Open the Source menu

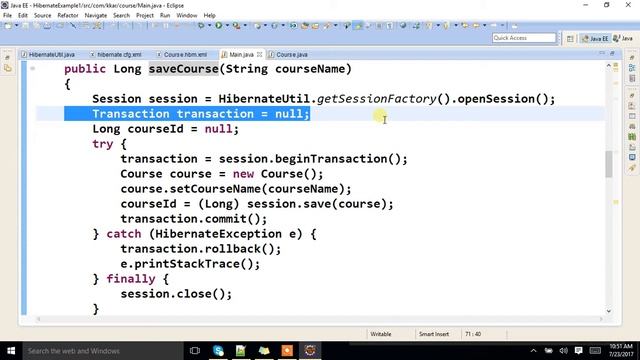click(42, 16)
